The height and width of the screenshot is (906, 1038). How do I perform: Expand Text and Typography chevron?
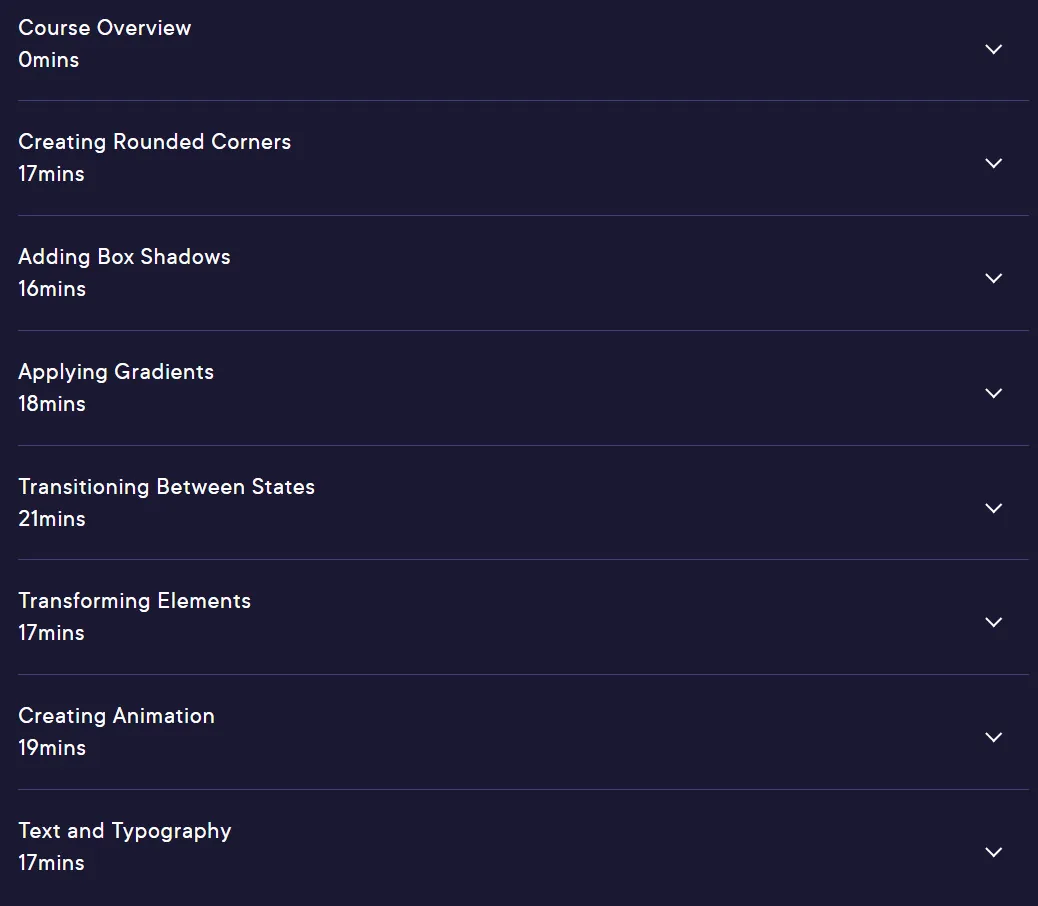[x=993, y=852]
